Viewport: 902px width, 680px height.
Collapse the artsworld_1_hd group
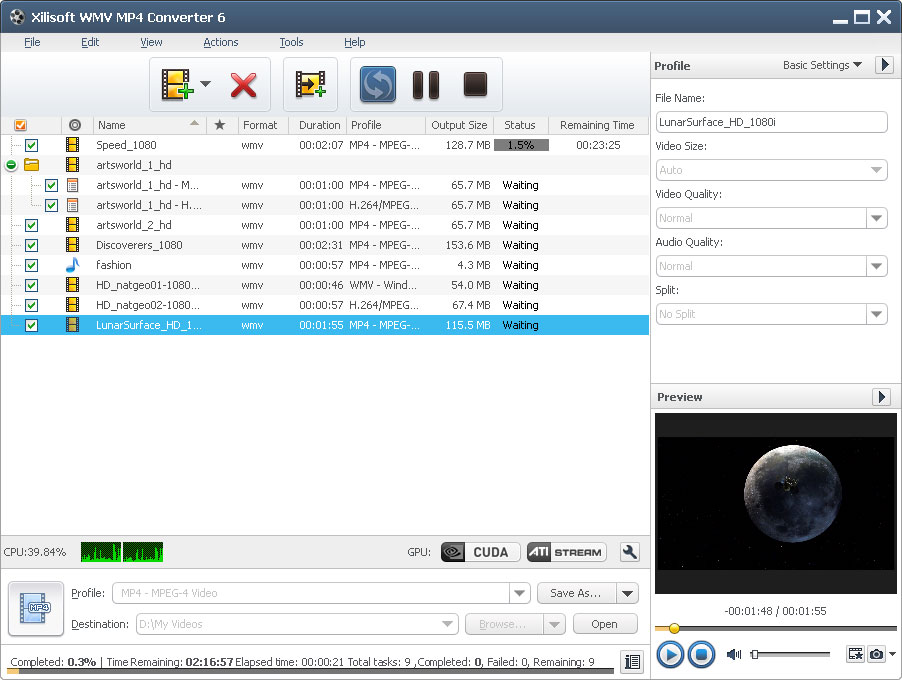(11, 165)
